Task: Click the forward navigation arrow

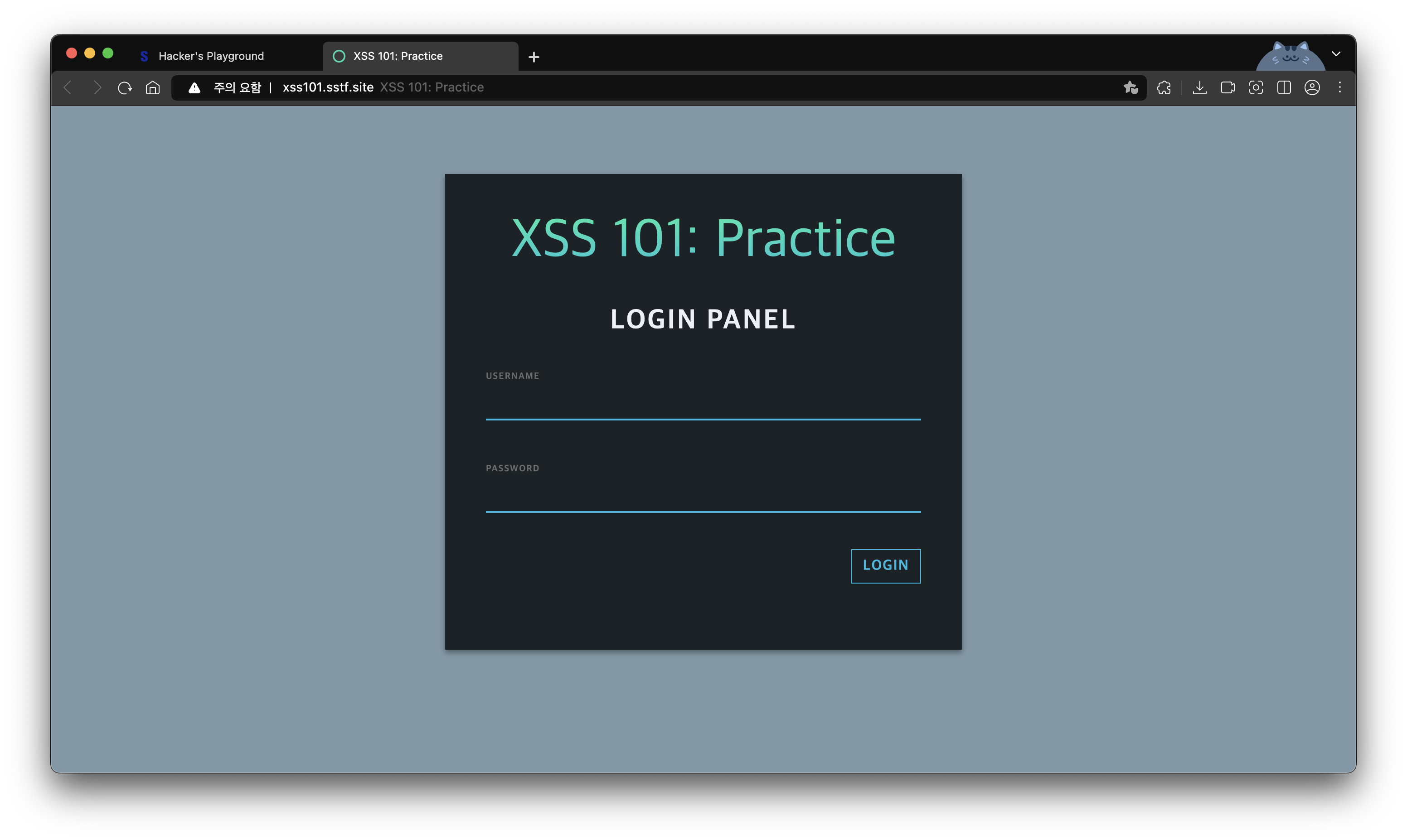Action: (97, 88)
